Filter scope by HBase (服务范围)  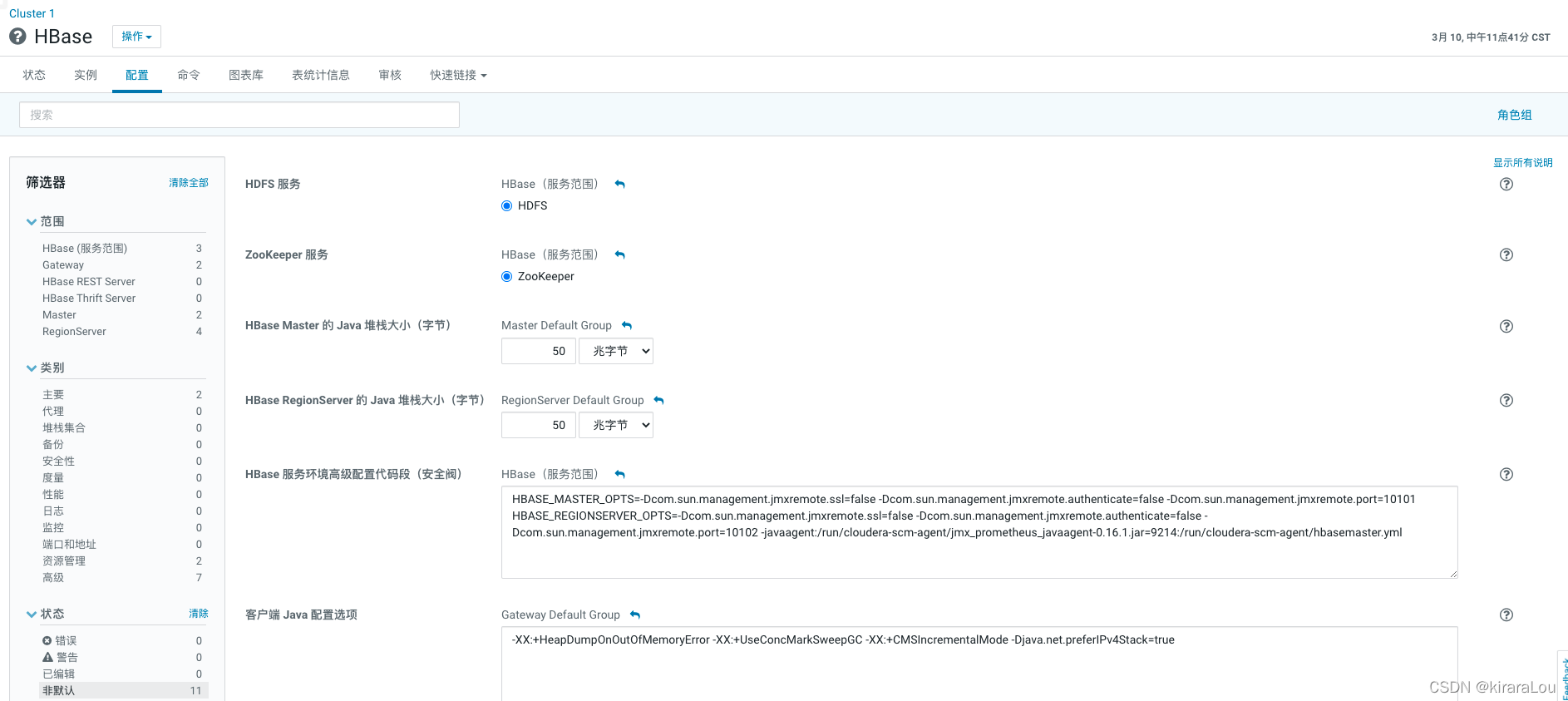coord(122,249)
